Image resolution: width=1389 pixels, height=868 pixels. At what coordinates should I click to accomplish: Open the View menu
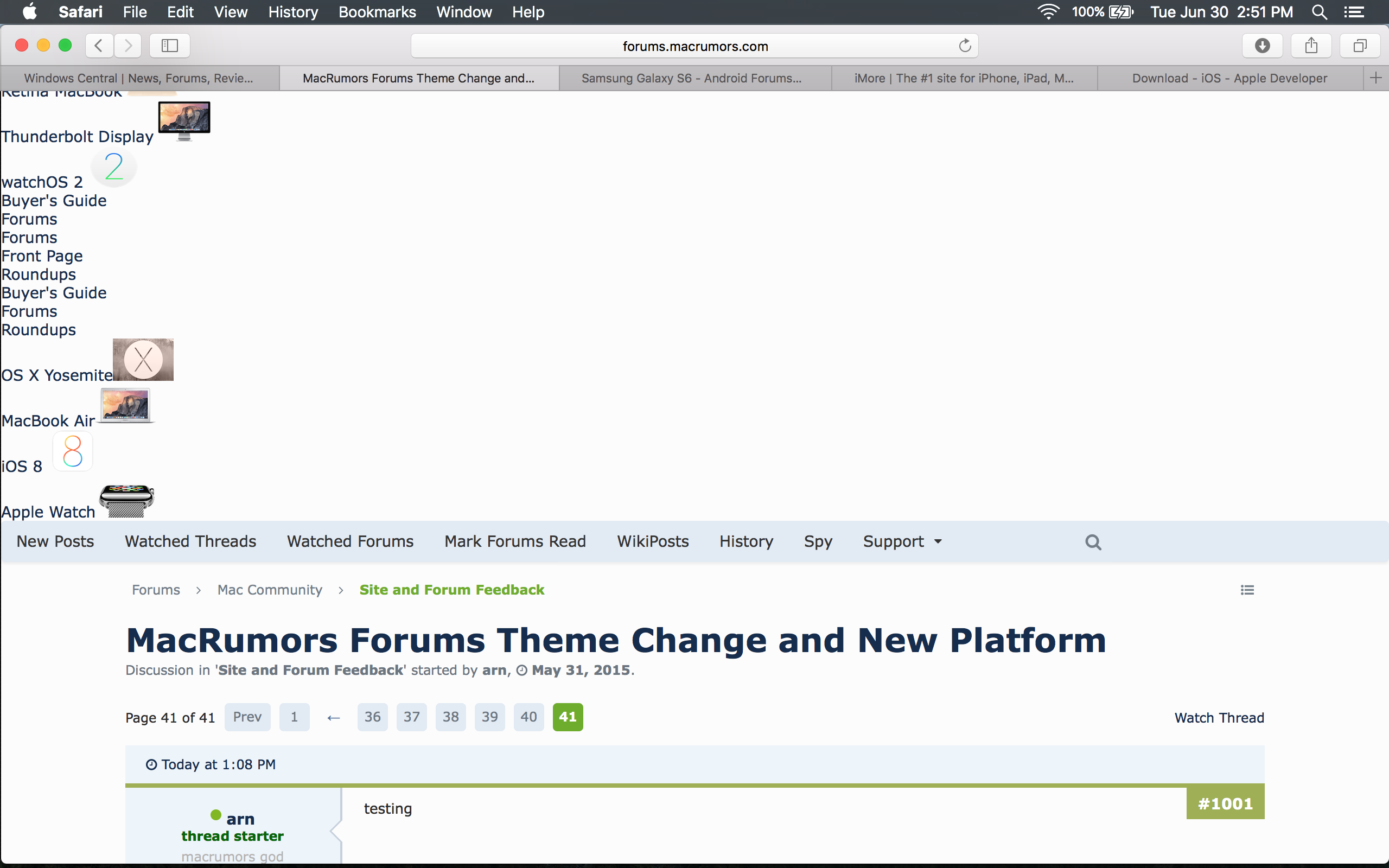click(x=231, y=12)
